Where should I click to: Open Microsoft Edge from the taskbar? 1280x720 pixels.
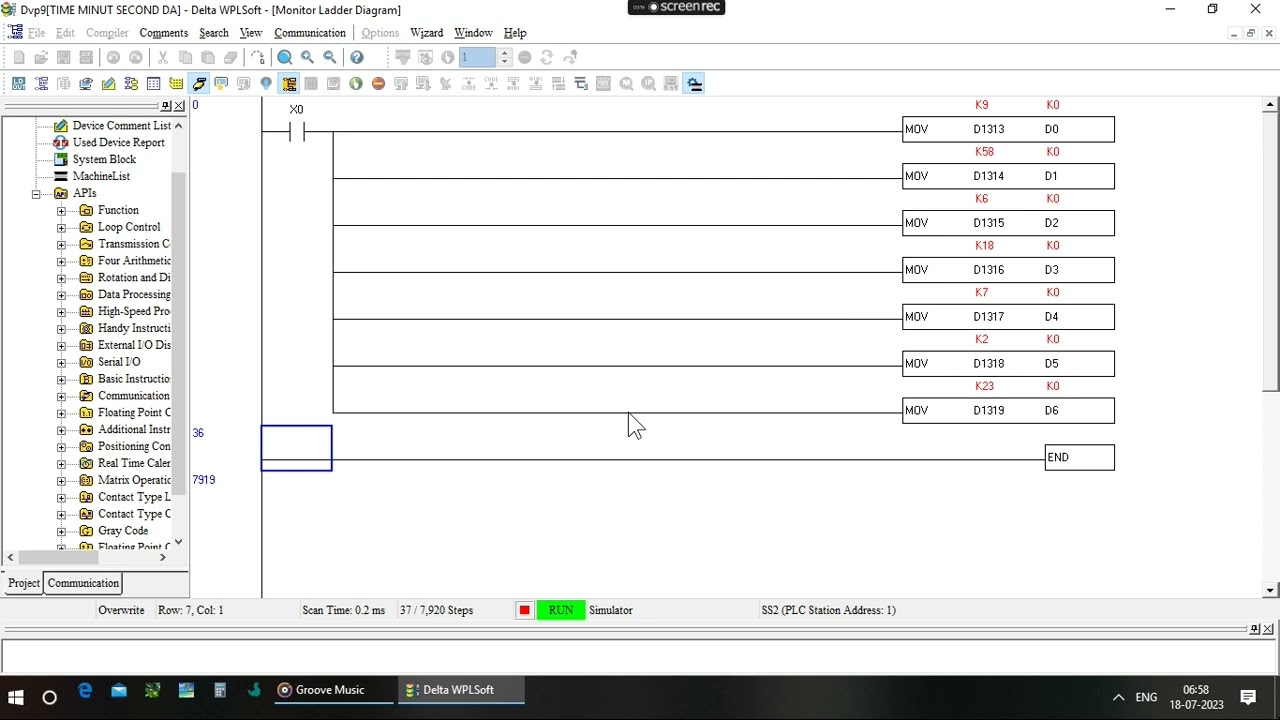point(85,690)
